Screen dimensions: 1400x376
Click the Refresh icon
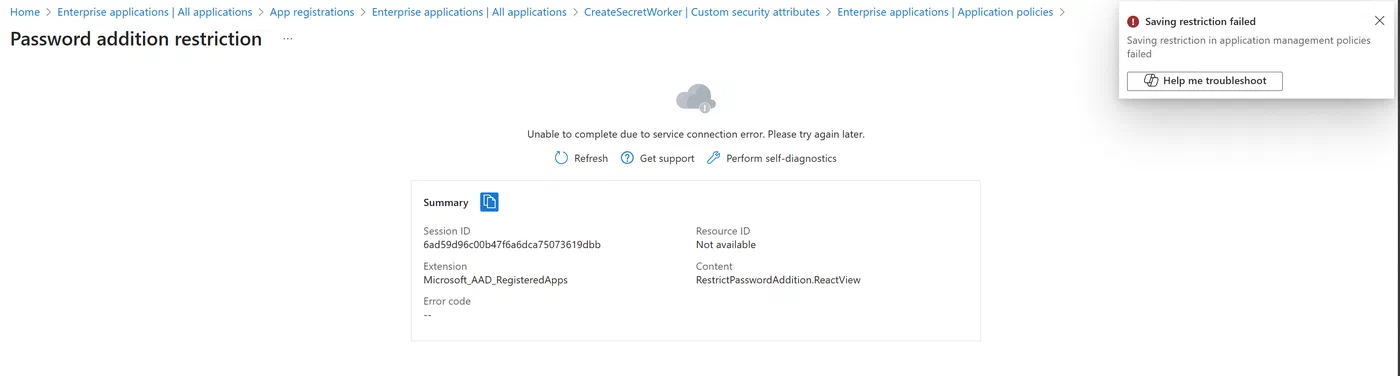(x=562, y=158)
